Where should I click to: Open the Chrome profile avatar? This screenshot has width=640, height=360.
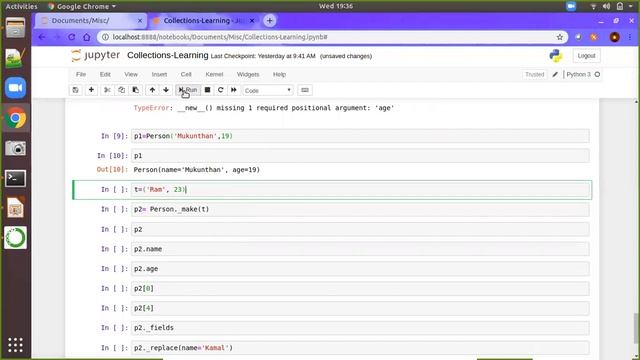[x=615, y=37]
